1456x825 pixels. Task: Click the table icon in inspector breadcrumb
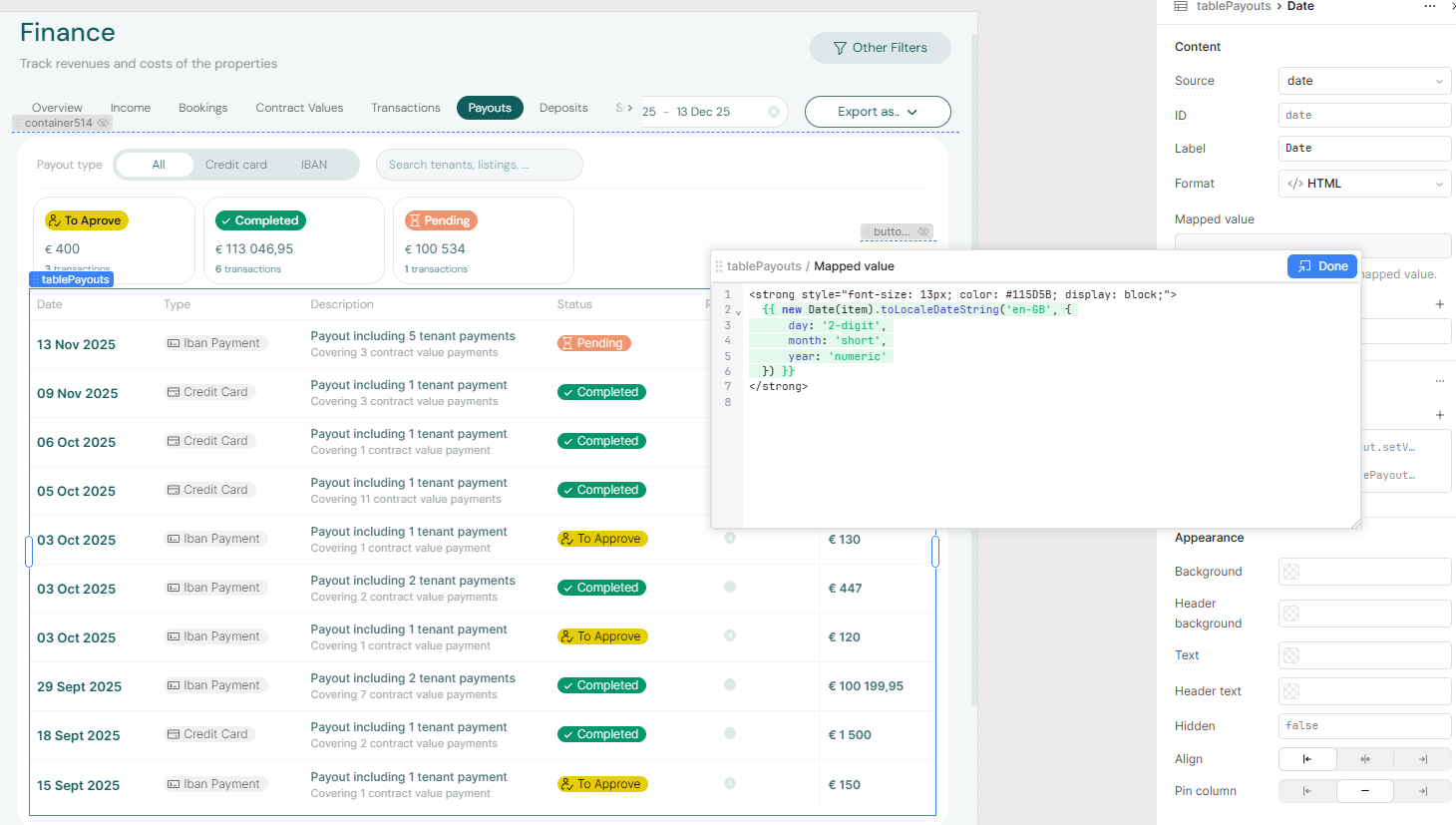pyautogui.click(x=1181, y=7)
